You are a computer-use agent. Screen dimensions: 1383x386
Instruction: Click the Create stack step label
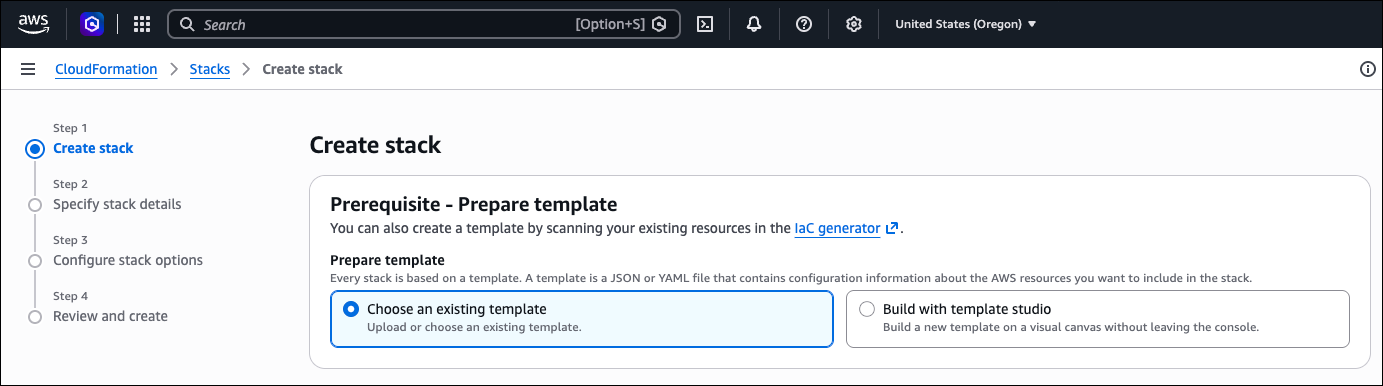point(93,148)
